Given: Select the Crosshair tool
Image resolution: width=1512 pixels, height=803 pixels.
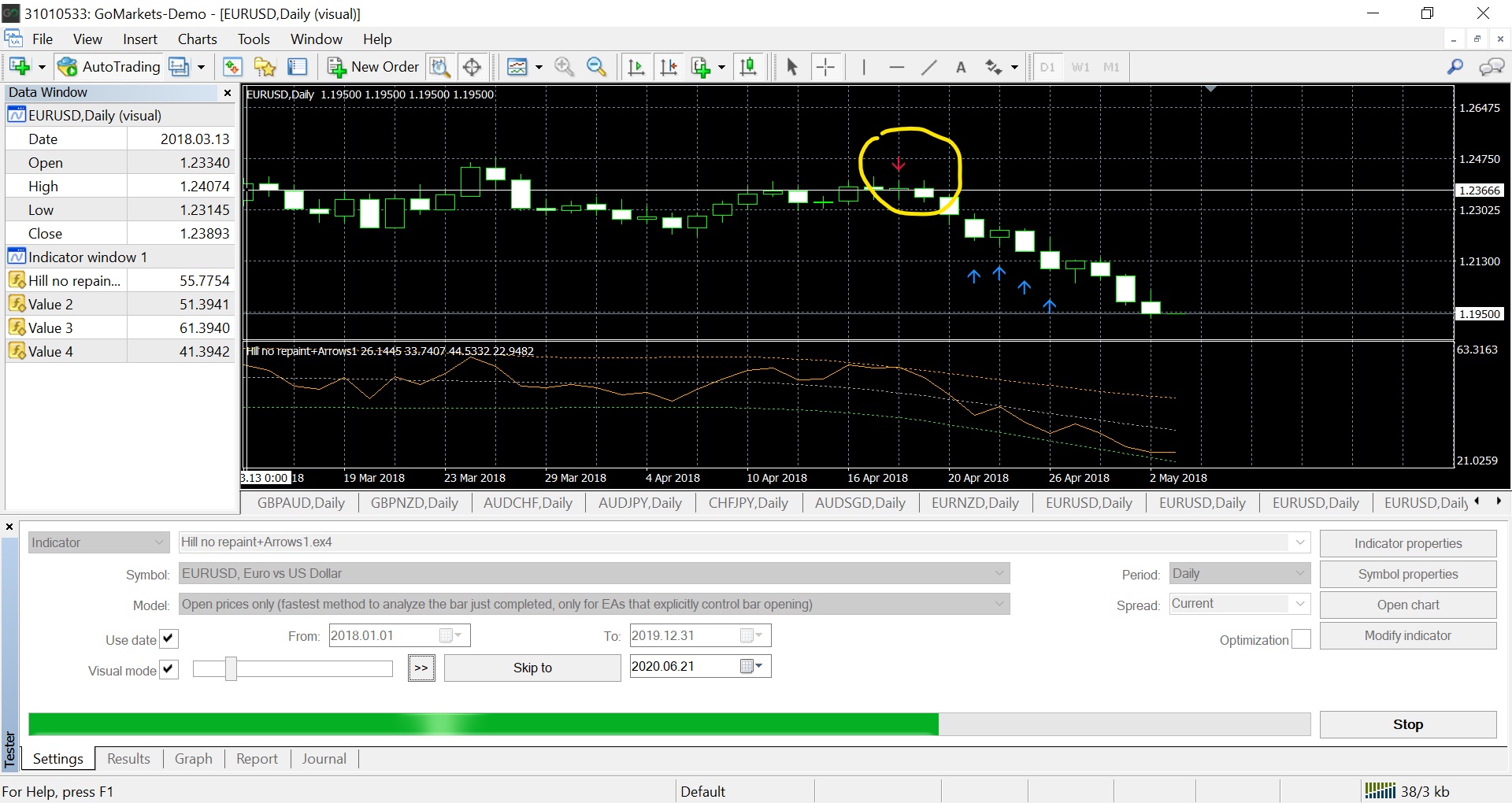Looking at the screenshot, I should (825, 67).
